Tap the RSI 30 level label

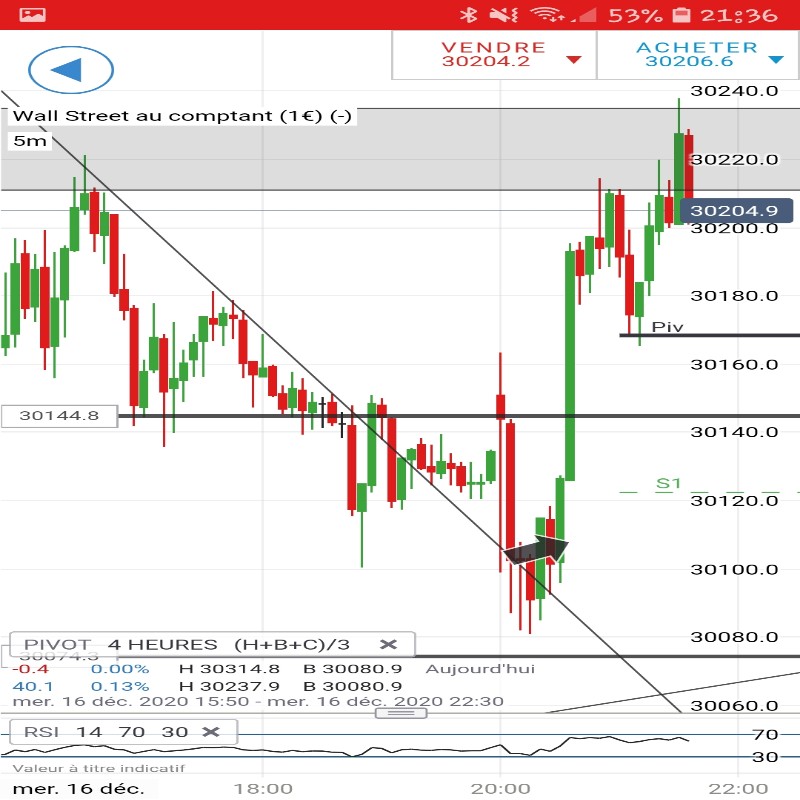click(x=765, y=757)
